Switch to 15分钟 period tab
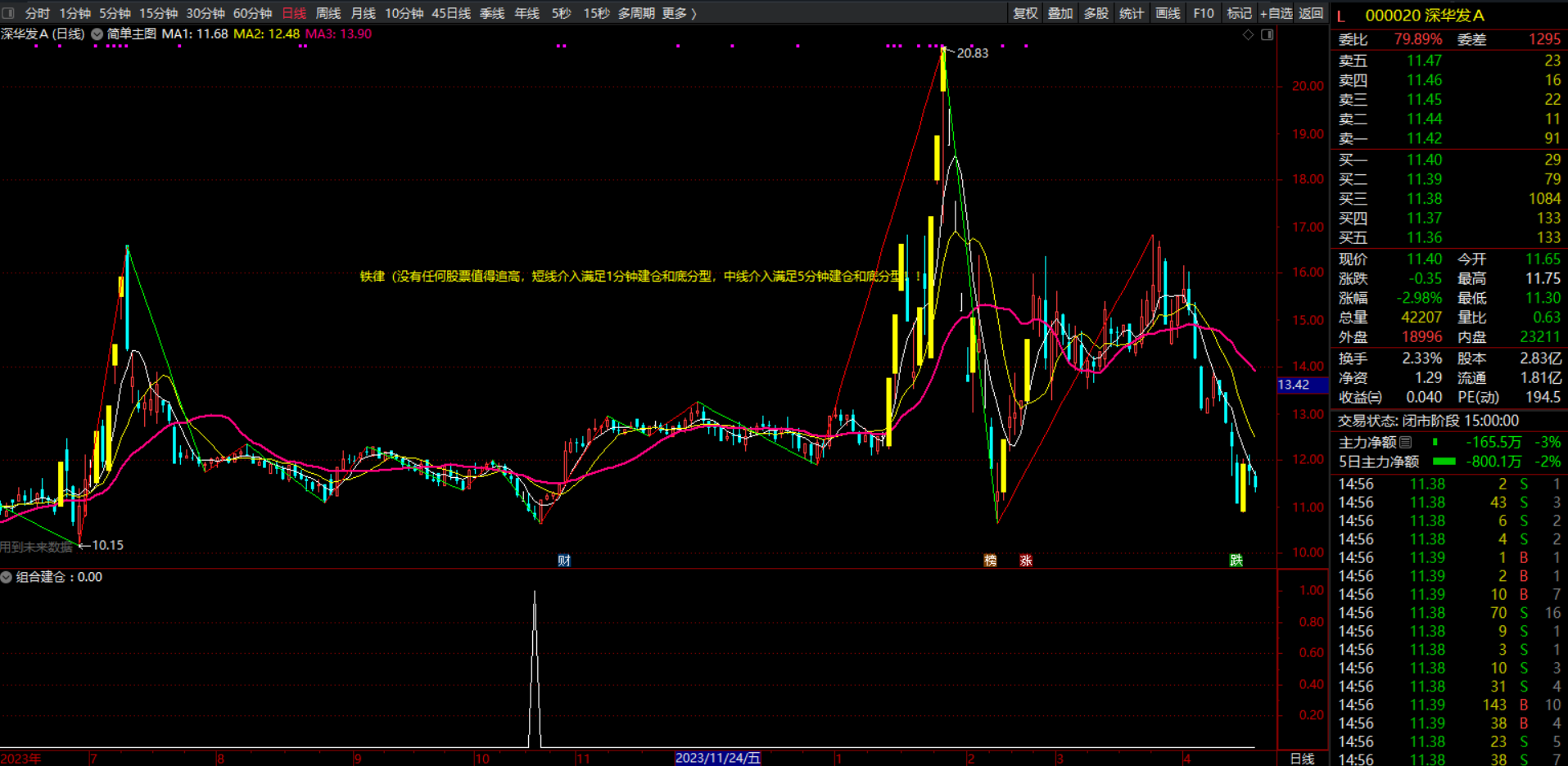This screenshot has height=766, width=1568. [158, 13]
